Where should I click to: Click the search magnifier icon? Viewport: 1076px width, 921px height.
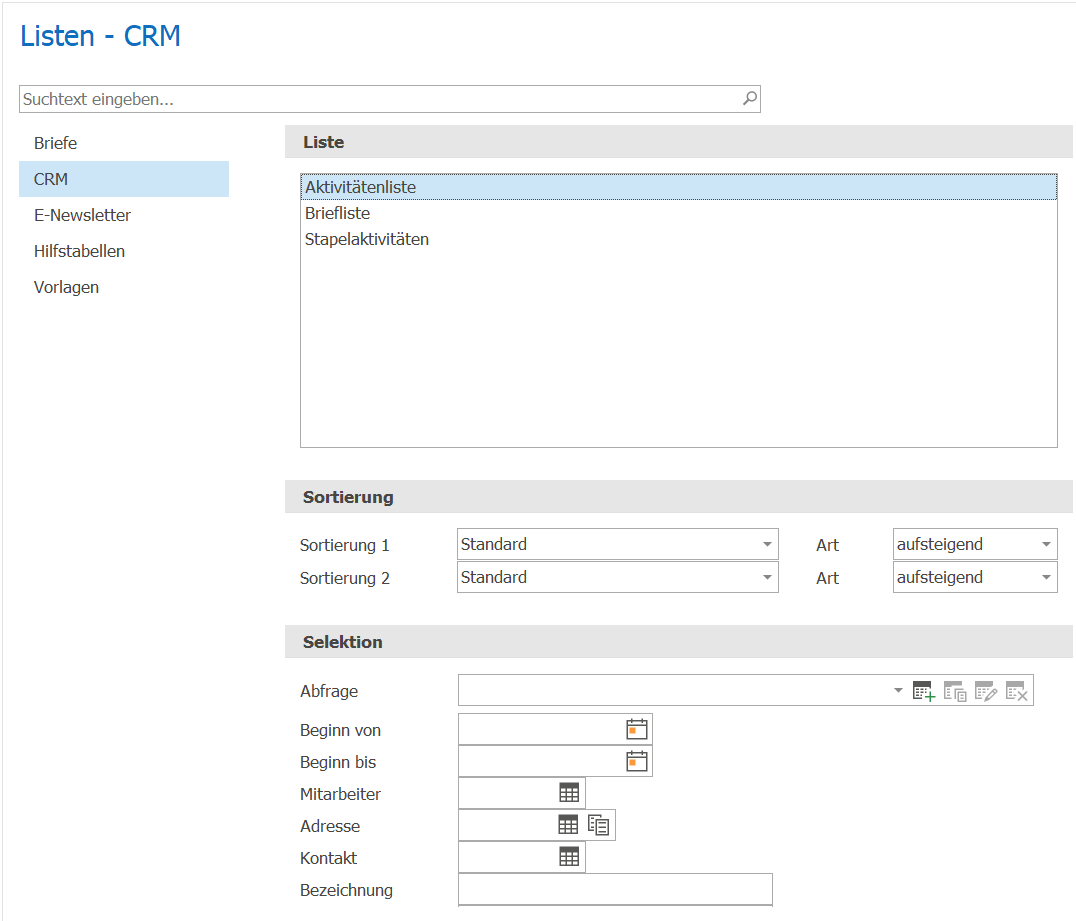point(750,99)
